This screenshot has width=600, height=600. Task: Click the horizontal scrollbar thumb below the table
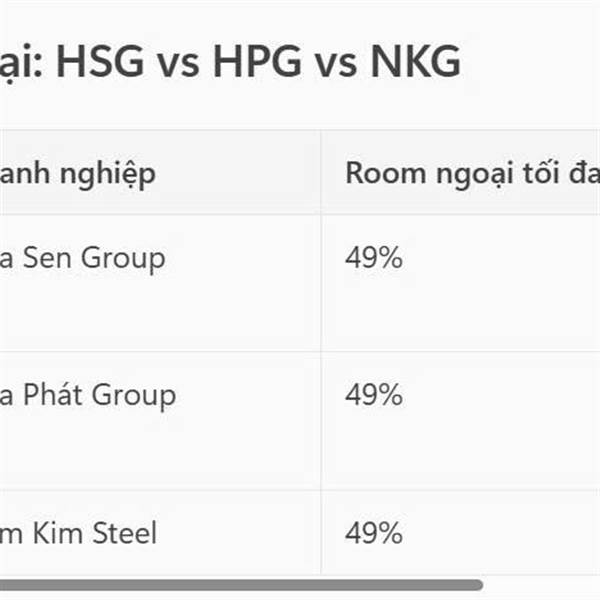click(x=240, y=584)
